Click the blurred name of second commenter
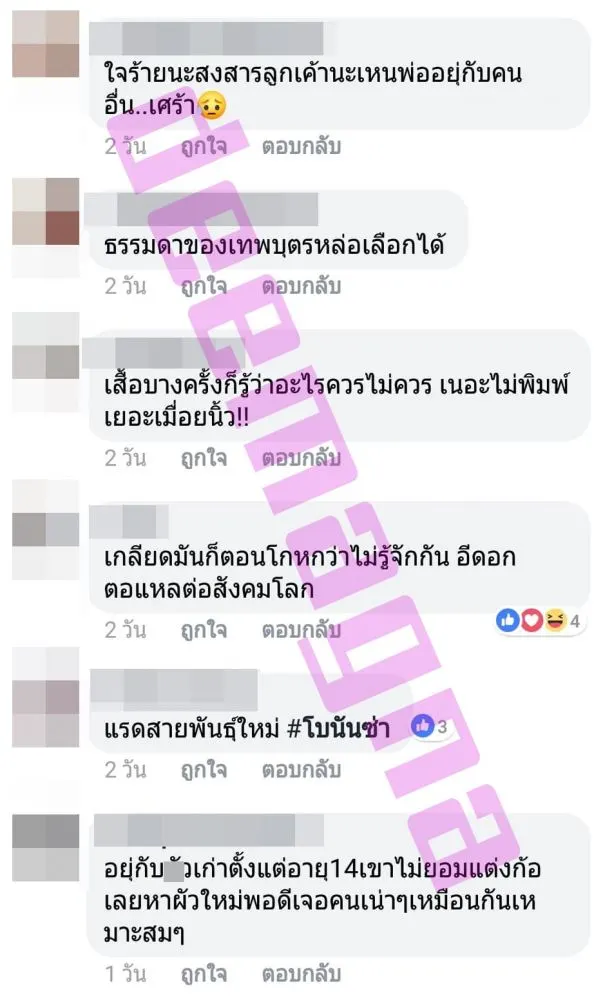This screenshot has width=594, height=1000. (x=217, y=210)
